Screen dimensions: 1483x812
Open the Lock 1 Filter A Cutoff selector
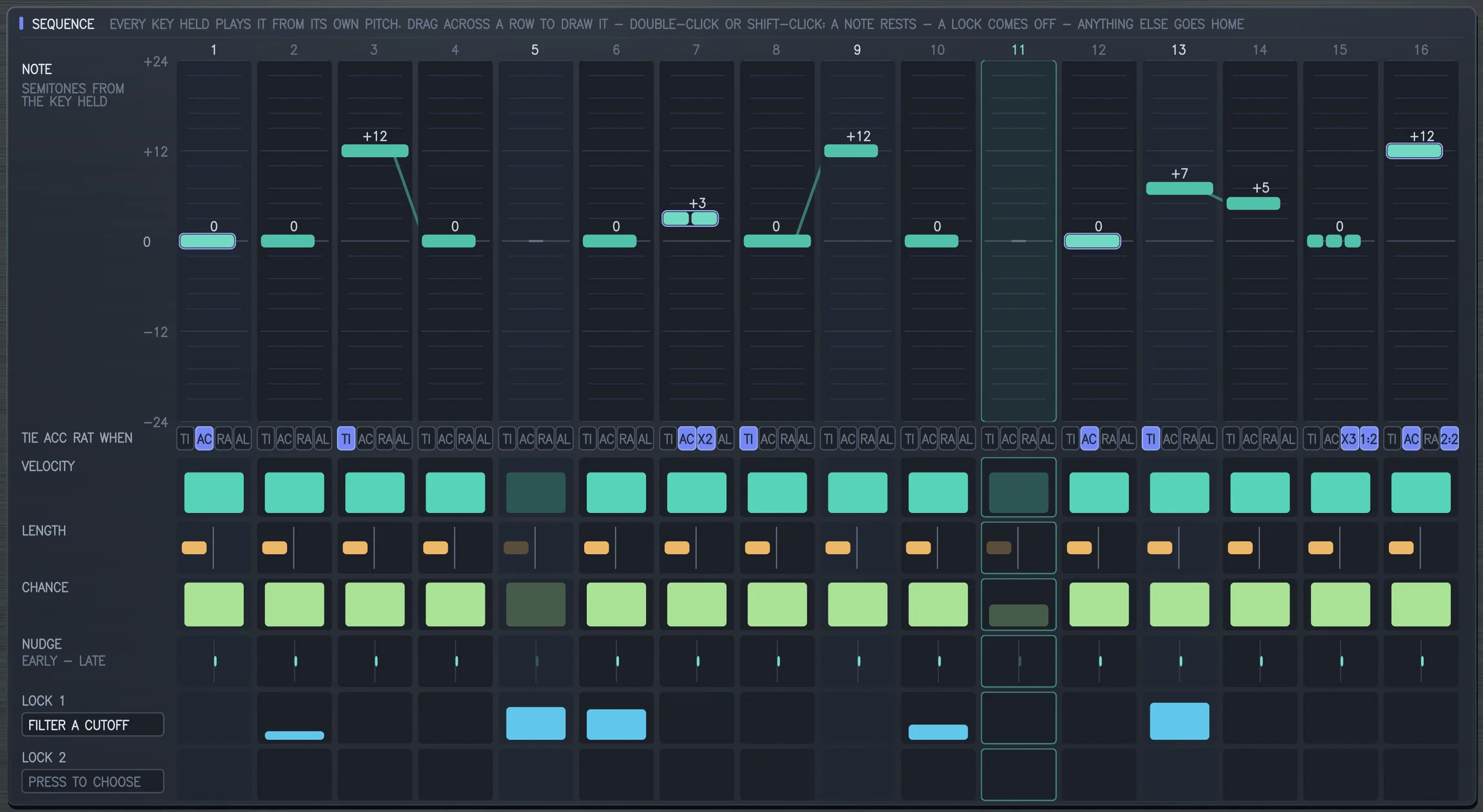pyautogui.click(x=93, y=724)
